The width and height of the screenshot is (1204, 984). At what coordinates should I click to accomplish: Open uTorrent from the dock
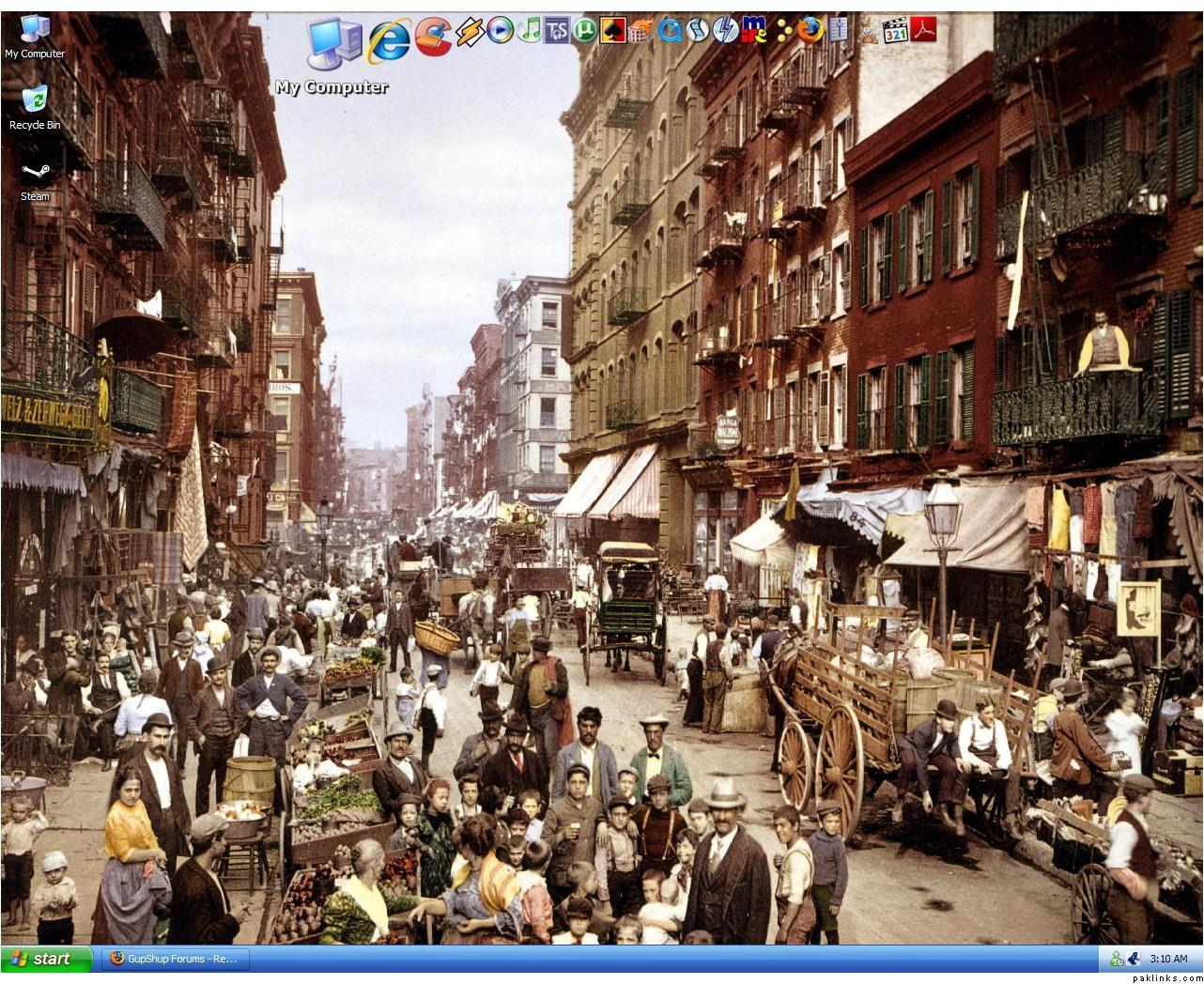click(x=585, y=31)
